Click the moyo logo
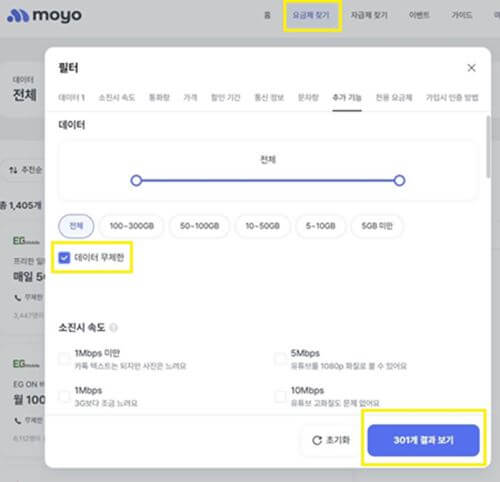The height and width of the screenshot is (482, 500). [44, 16]
